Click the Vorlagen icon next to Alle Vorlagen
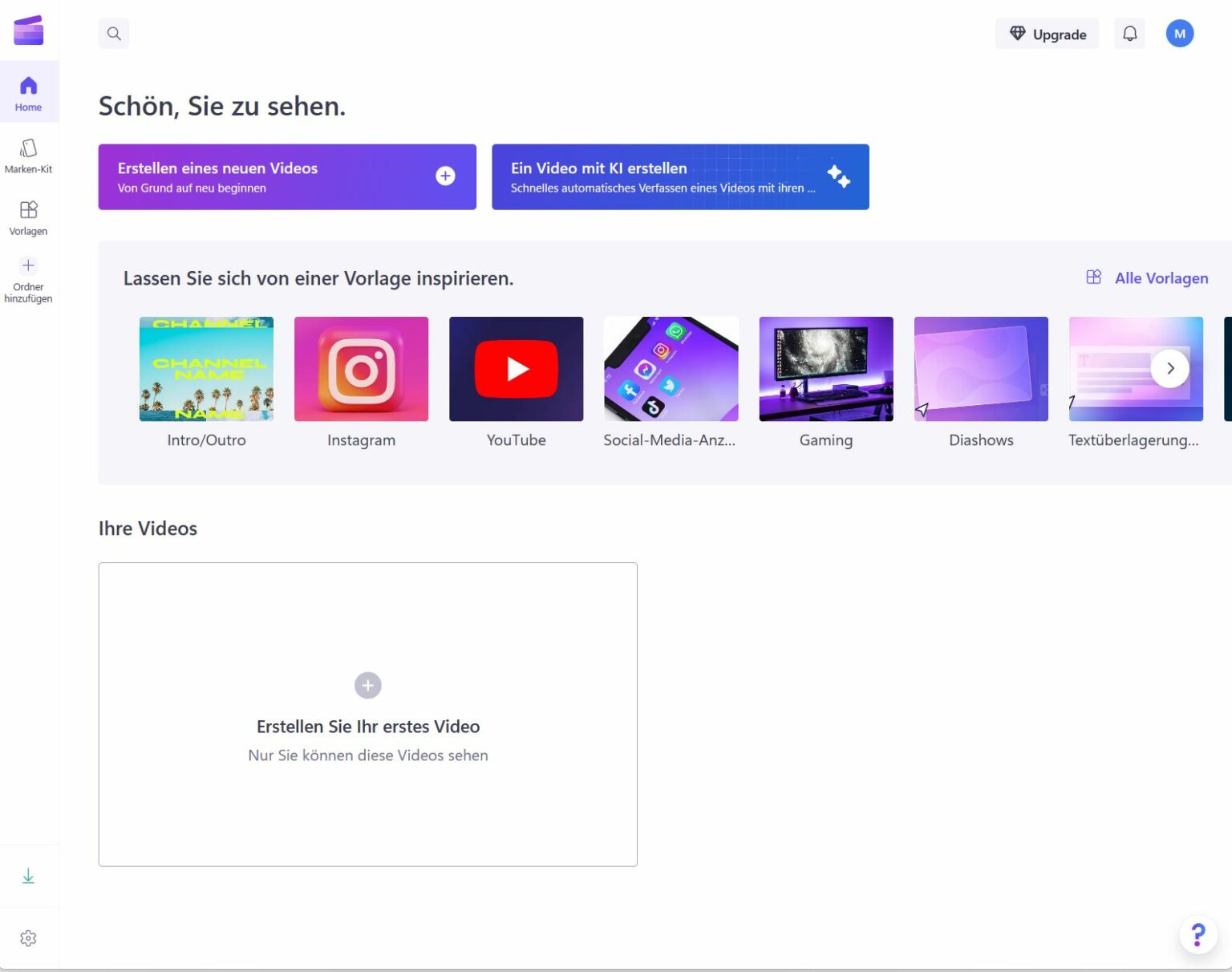The image size is (1232, 972). click(1093, 277)
